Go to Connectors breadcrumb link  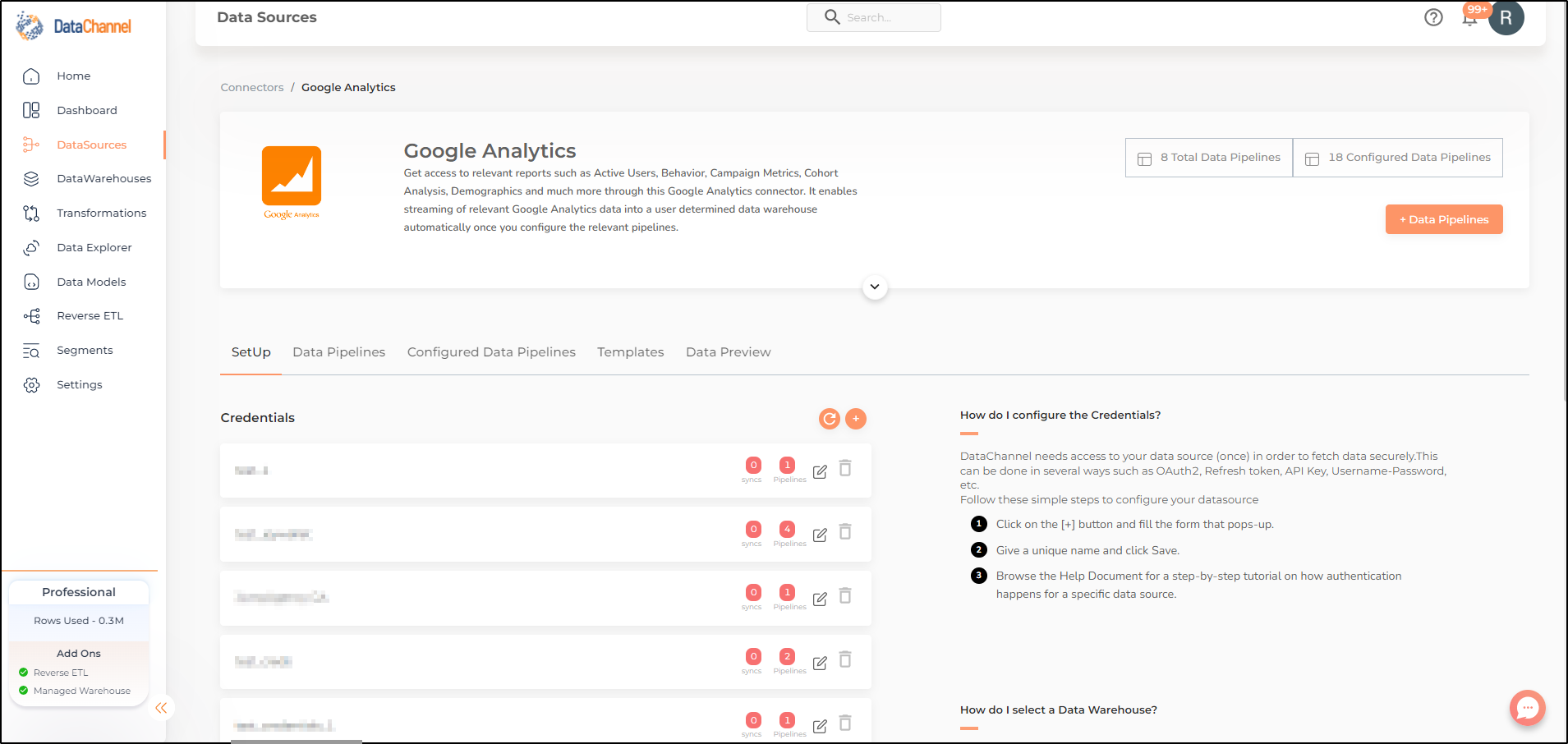pos(252,87)
